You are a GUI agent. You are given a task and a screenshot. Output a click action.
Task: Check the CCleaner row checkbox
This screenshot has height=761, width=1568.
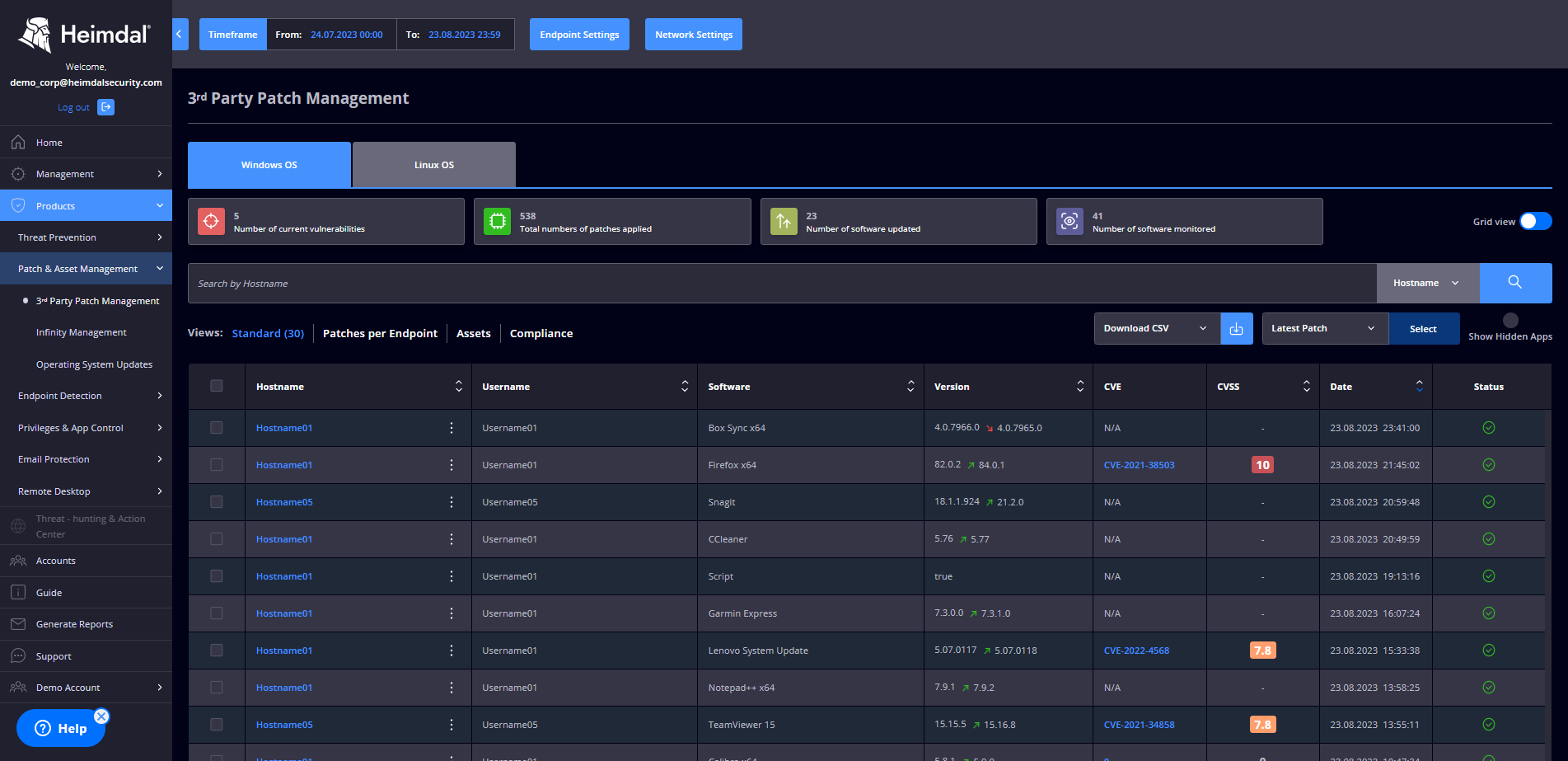coord(217,539)
